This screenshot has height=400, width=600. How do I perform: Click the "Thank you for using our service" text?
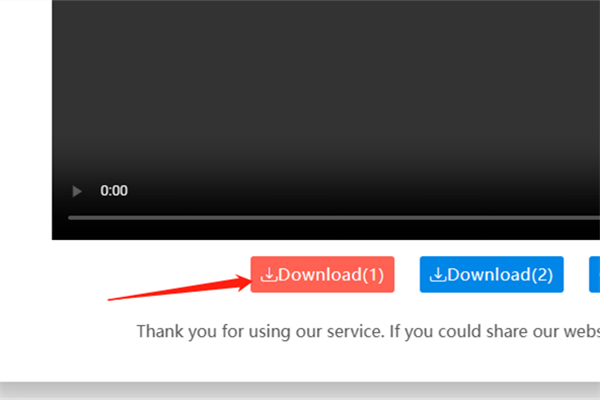[261, 331]
